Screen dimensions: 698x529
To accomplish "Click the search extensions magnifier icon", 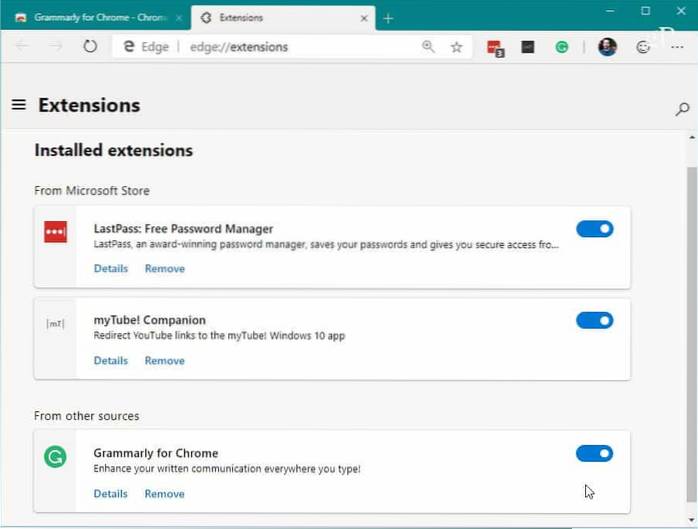I will tap(682, 109).
